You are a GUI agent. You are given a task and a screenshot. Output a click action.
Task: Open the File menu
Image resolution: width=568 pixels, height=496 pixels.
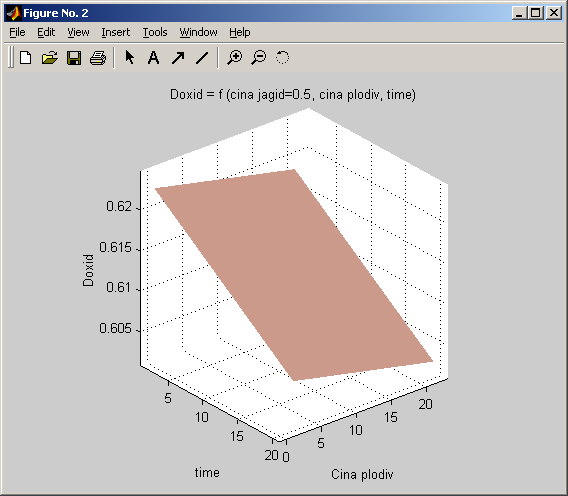17,32
